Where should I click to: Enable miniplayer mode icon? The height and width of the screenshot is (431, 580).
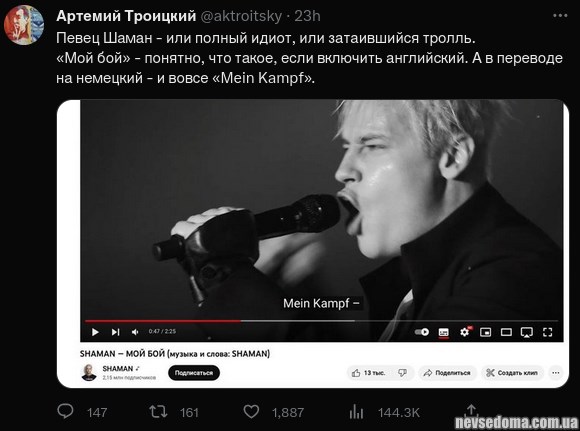pos(485,332)
